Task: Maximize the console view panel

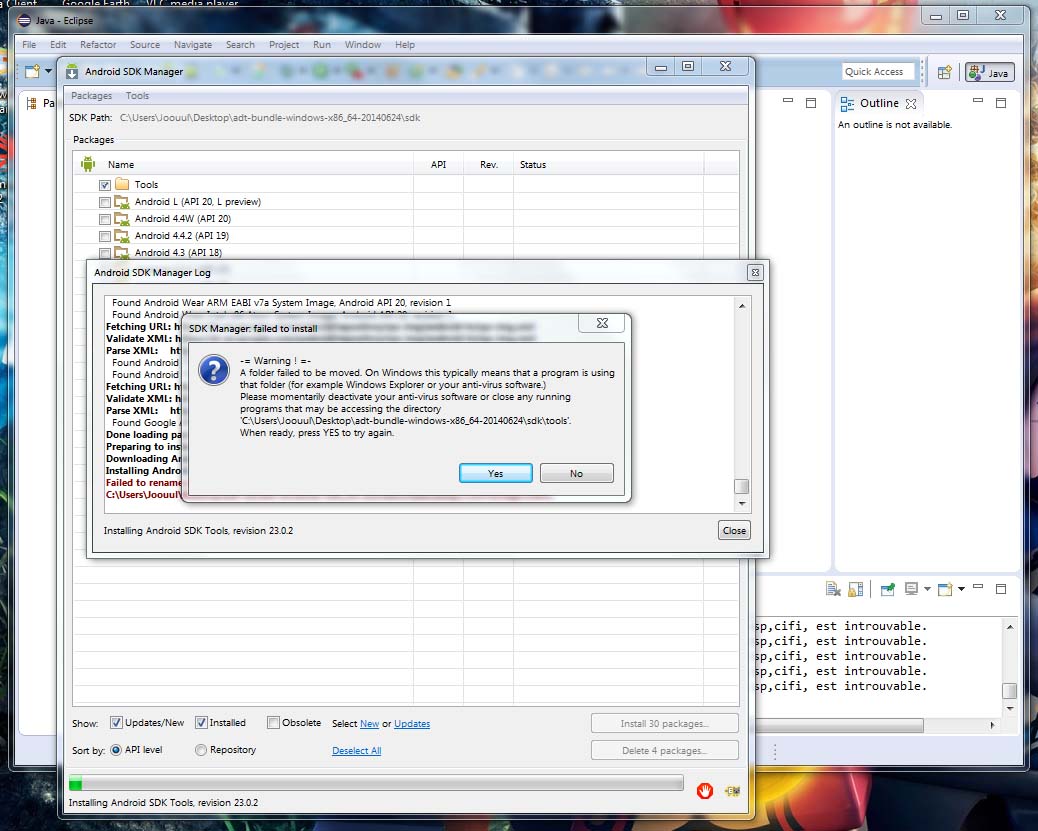Action: [1001, 589]
